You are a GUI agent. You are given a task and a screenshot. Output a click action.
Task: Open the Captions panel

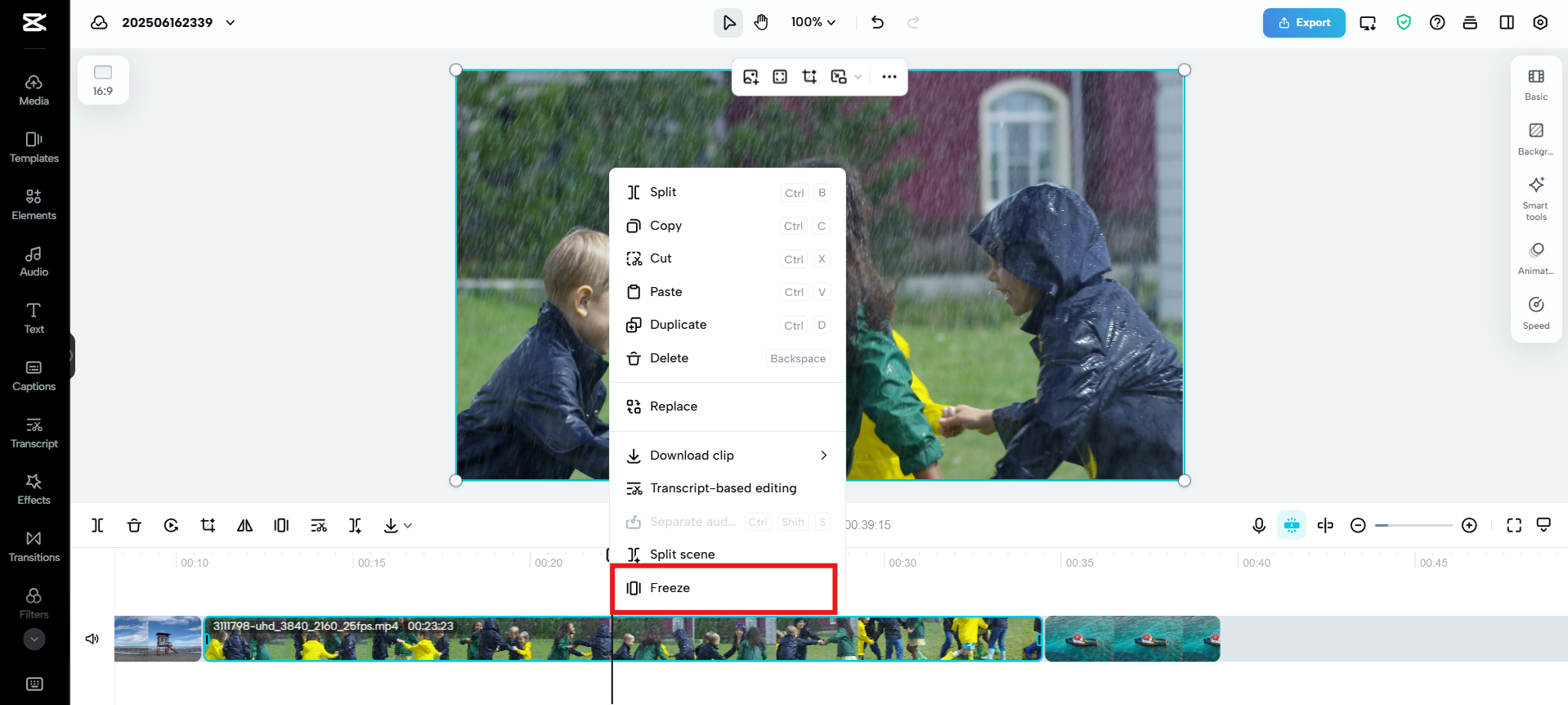coord(34,375)
